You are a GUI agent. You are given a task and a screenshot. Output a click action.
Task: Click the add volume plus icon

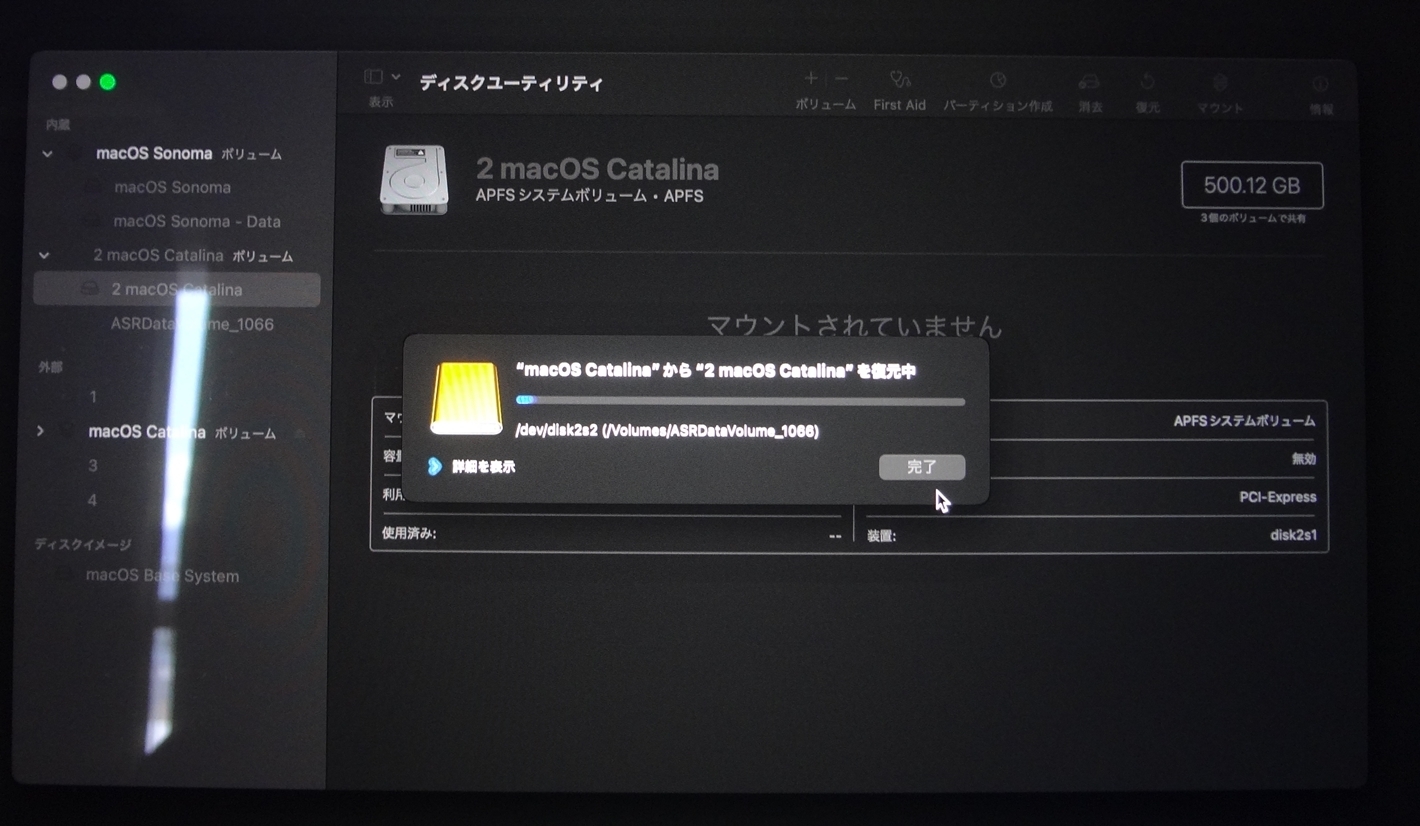pyautogui.click(x=811, y=79)
